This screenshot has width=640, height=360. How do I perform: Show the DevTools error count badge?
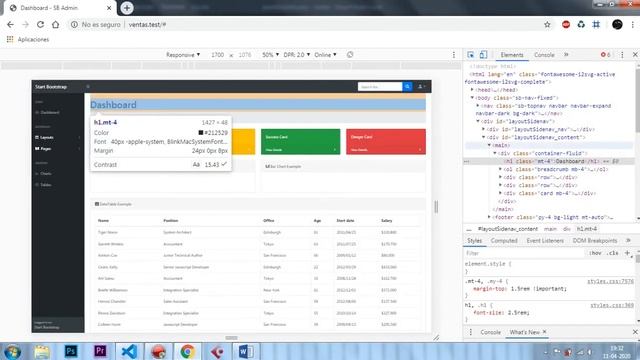click(605, 55)
